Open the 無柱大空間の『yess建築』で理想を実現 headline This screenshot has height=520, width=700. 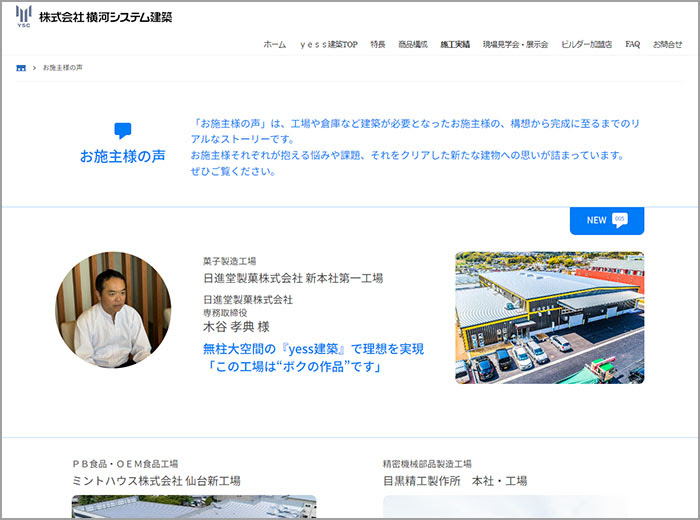pyautogui.click(x=313, y=349)
